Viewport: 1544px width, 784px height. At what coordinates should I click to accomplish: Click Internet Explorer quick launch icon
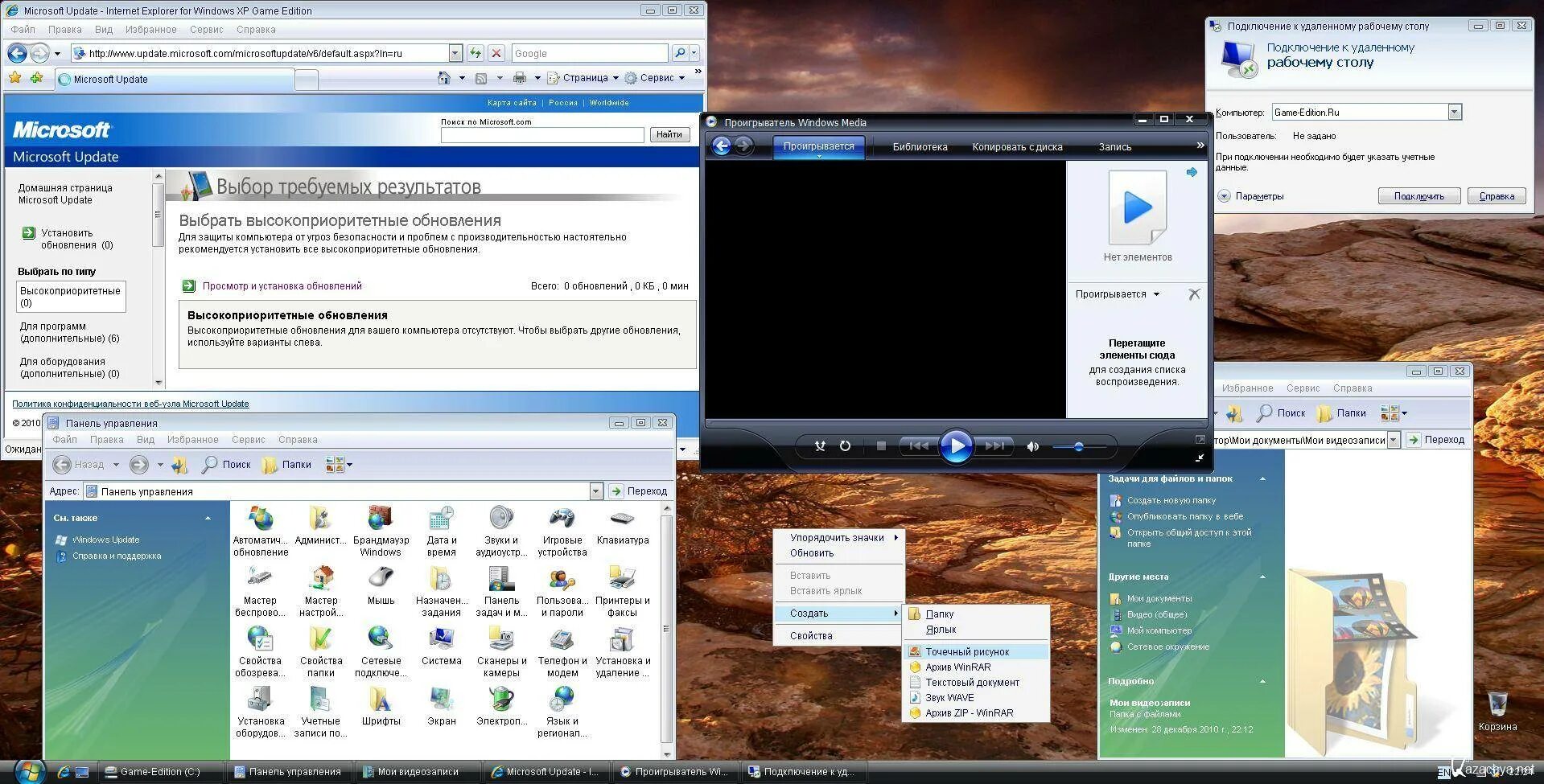(63, 772)
